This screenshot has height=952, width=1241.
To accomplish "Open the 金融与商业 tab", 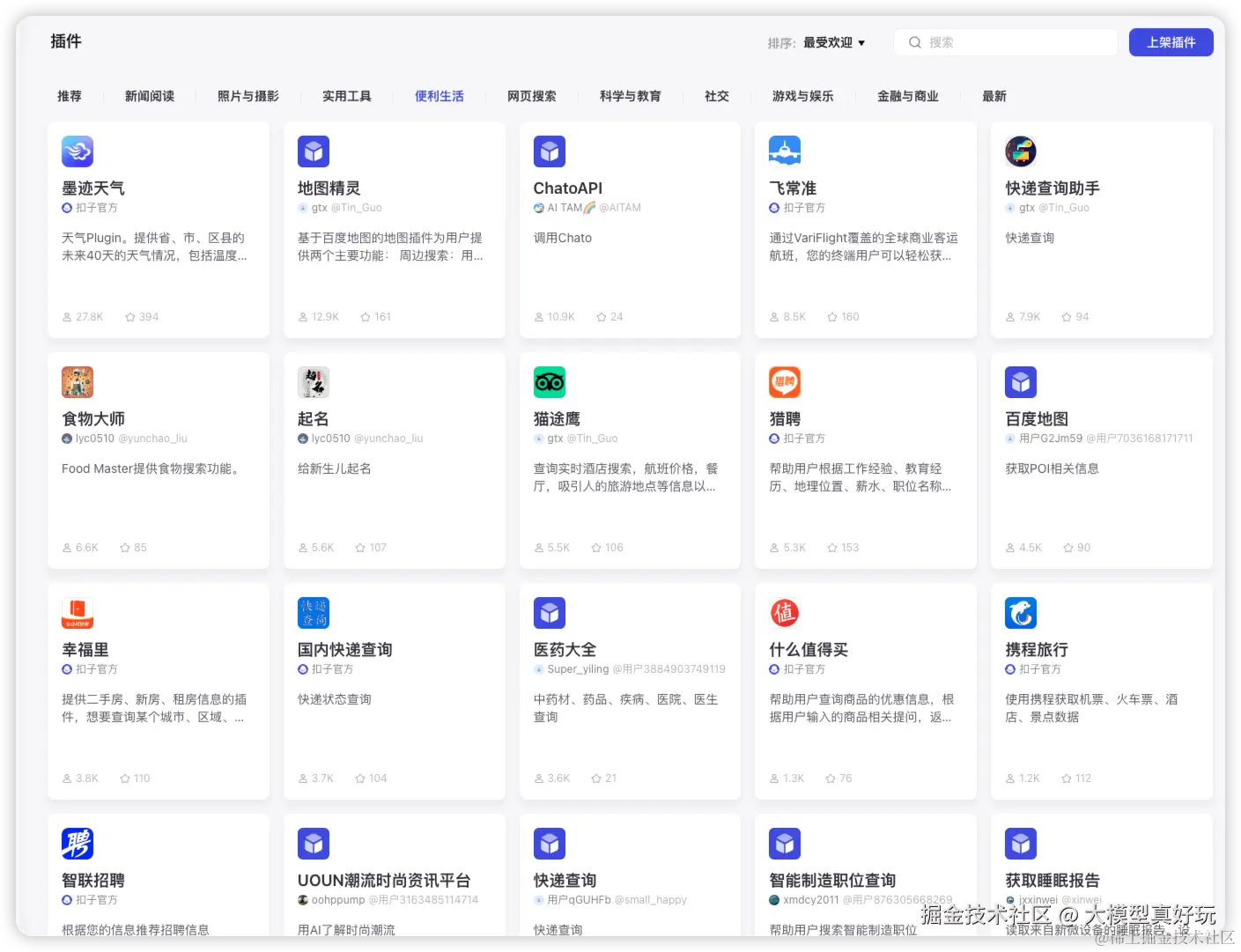I will [908, 96].
